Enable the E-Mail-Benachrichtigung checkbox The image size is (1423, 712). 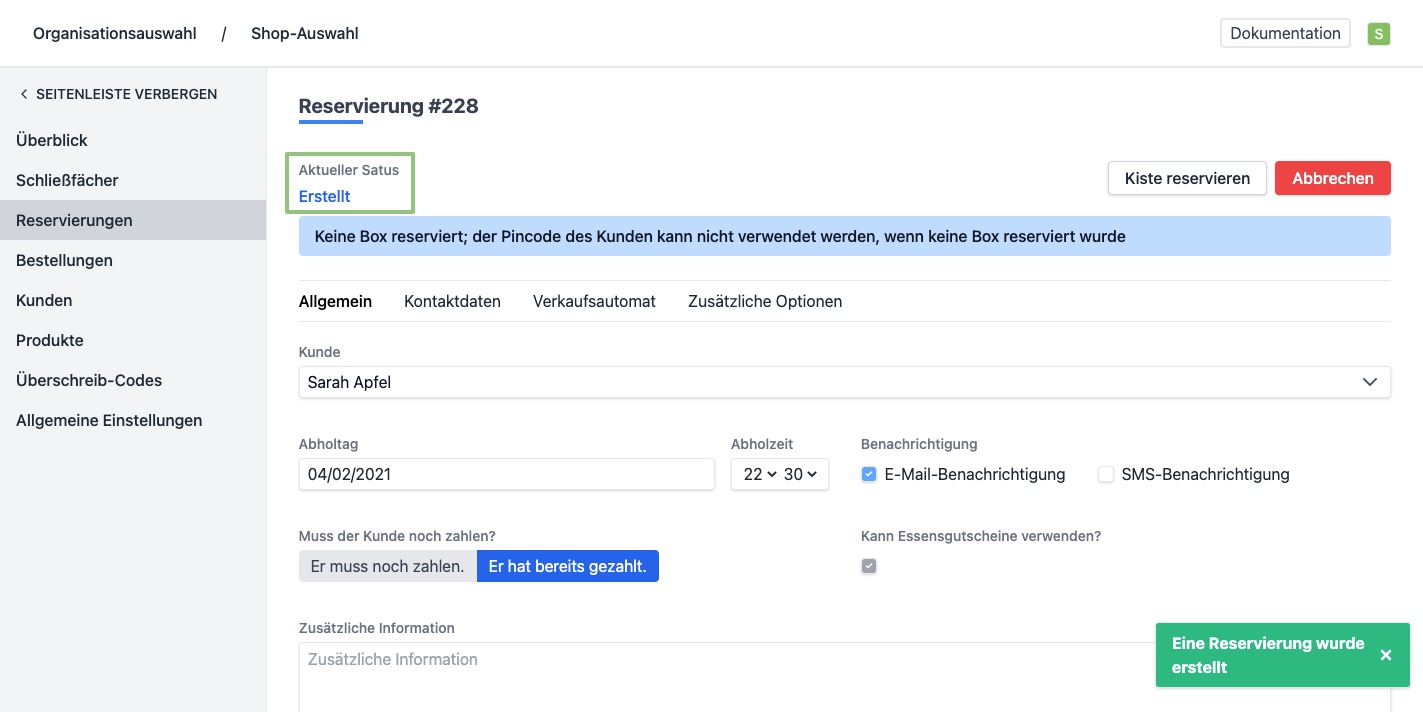[x=869, y=474]
